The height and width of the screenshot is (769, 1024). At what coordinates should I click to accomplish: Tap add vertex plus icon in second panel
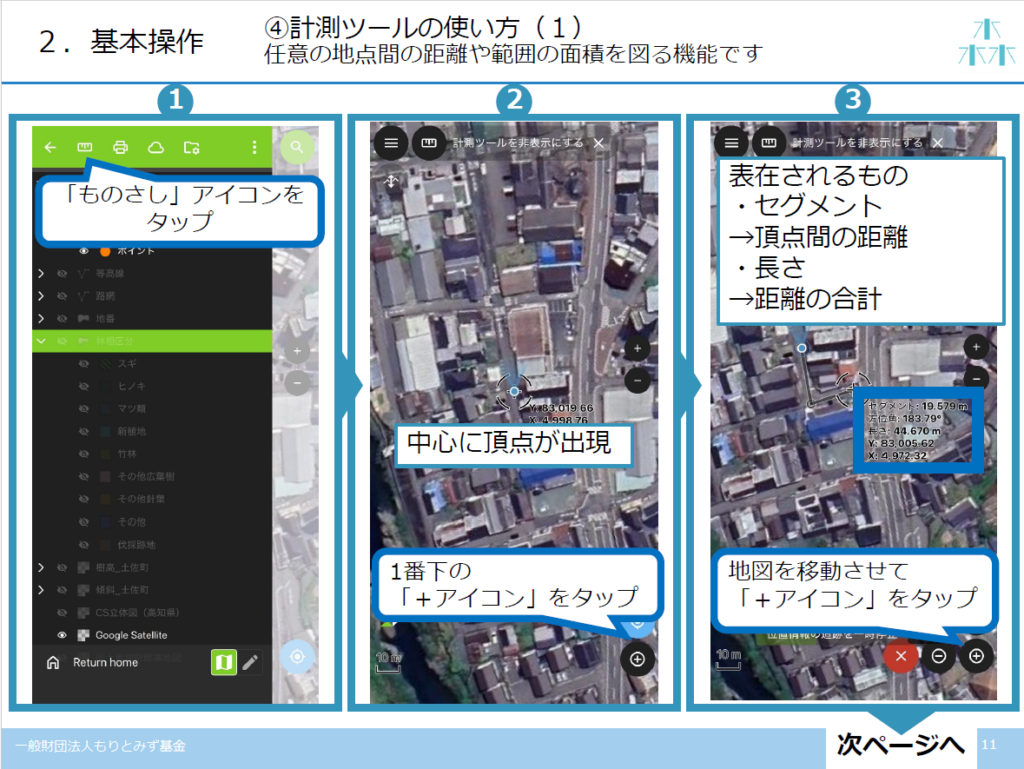[x=637, y=658]
